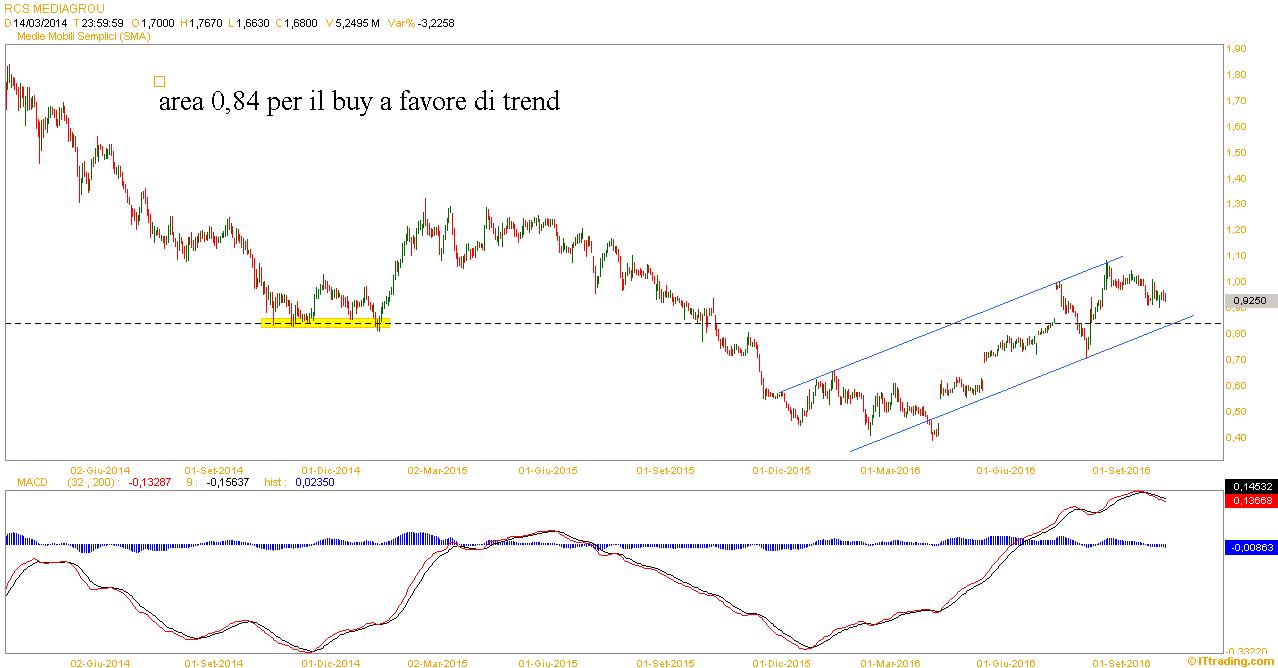Click the RCS MEDIAGROU chart title

(54, 9)
